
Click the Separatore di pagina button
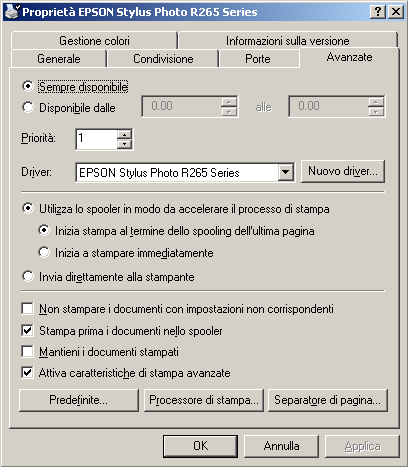coord(328,400)
